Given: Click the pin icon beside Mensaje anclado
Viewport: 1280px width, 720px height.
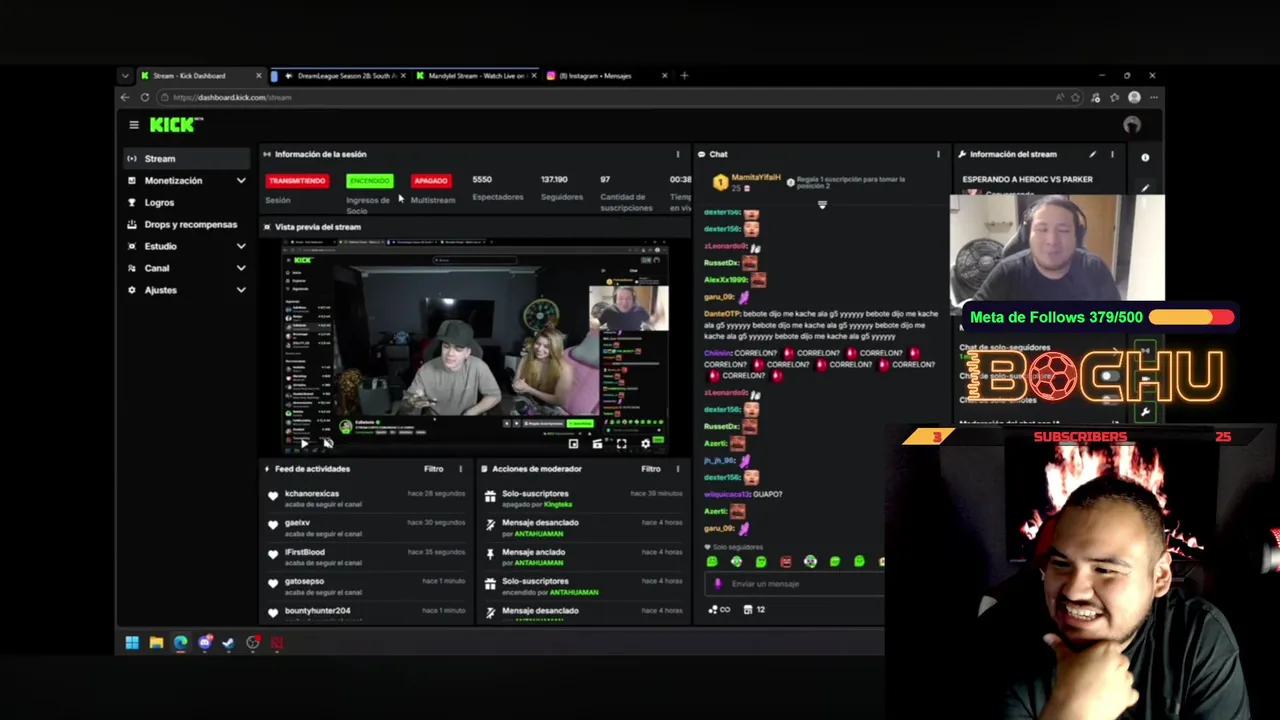Looking at the screenshot, I should pos(490,554).
